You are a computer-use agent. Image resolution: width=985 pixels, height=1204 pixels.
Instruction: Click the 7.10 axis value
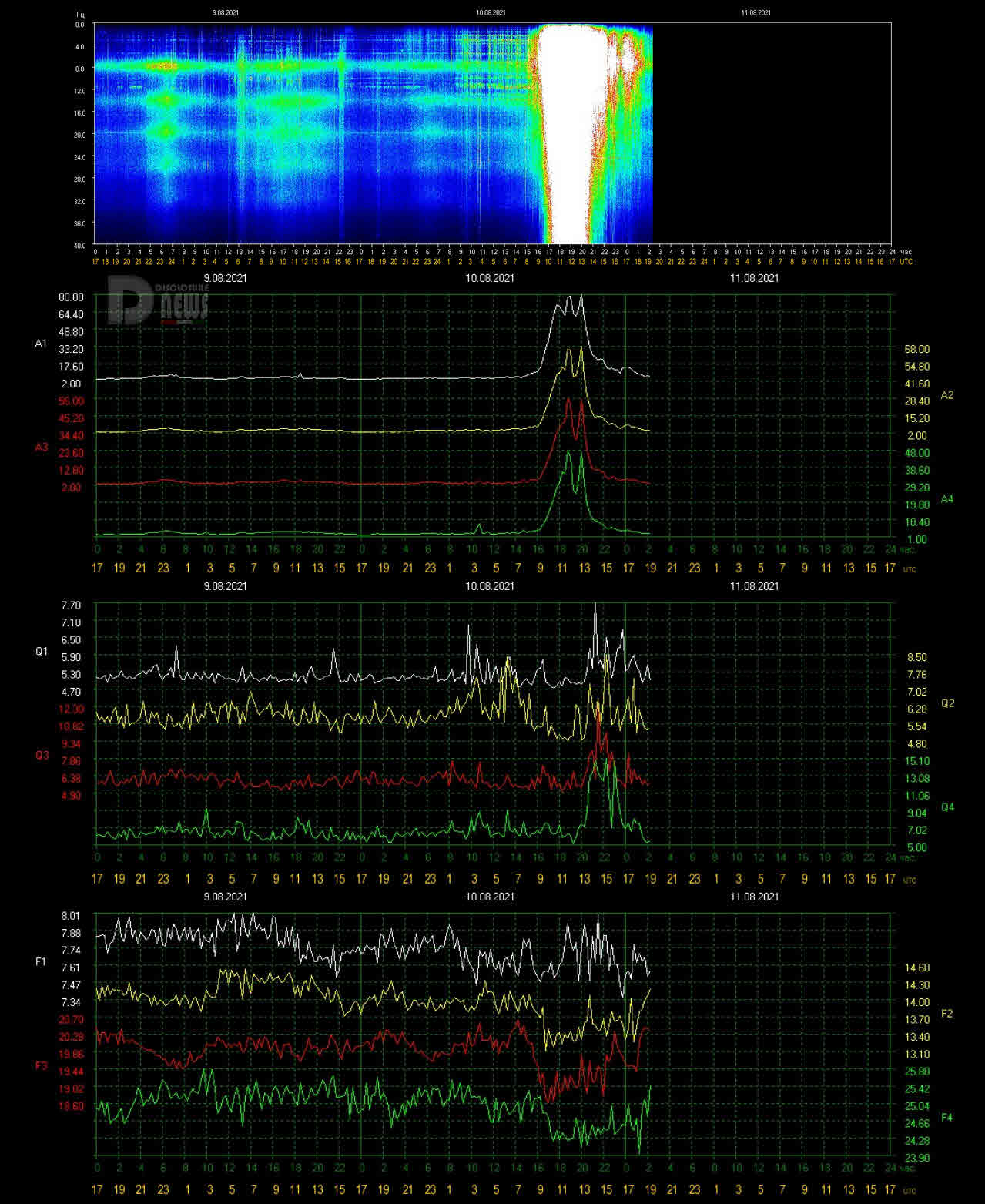click(71, 622)
